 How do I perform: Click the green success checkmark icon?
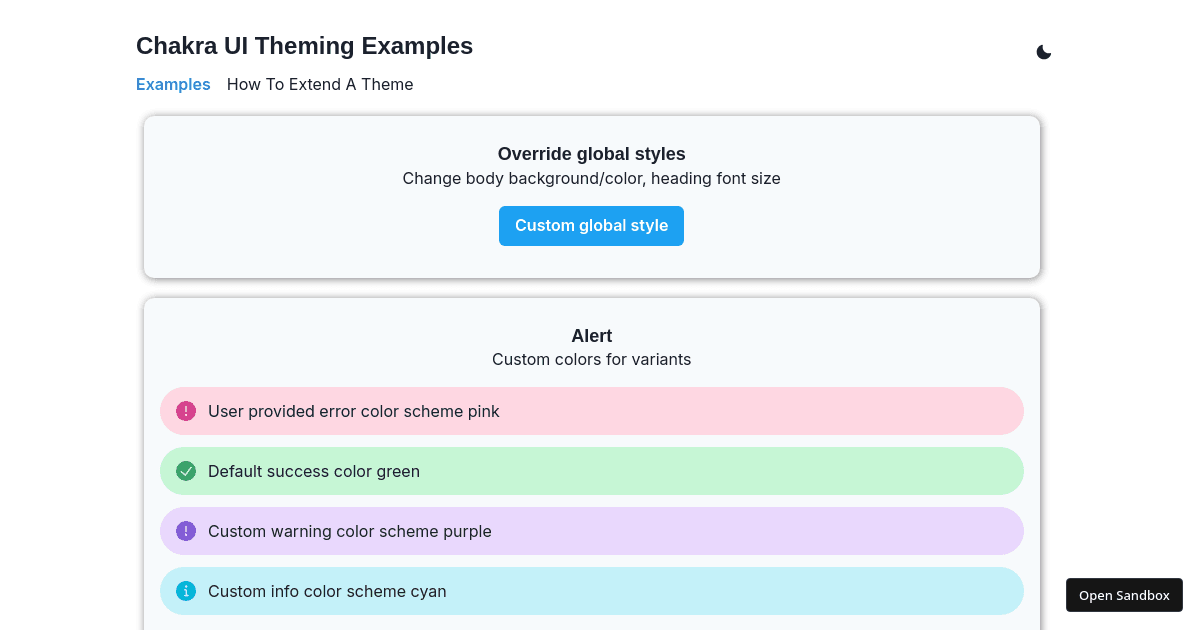(x=186, y=471)
